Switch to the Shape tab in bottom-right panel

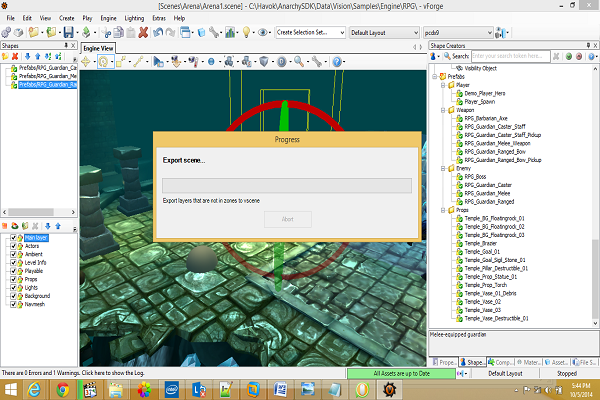click(473, 362)
